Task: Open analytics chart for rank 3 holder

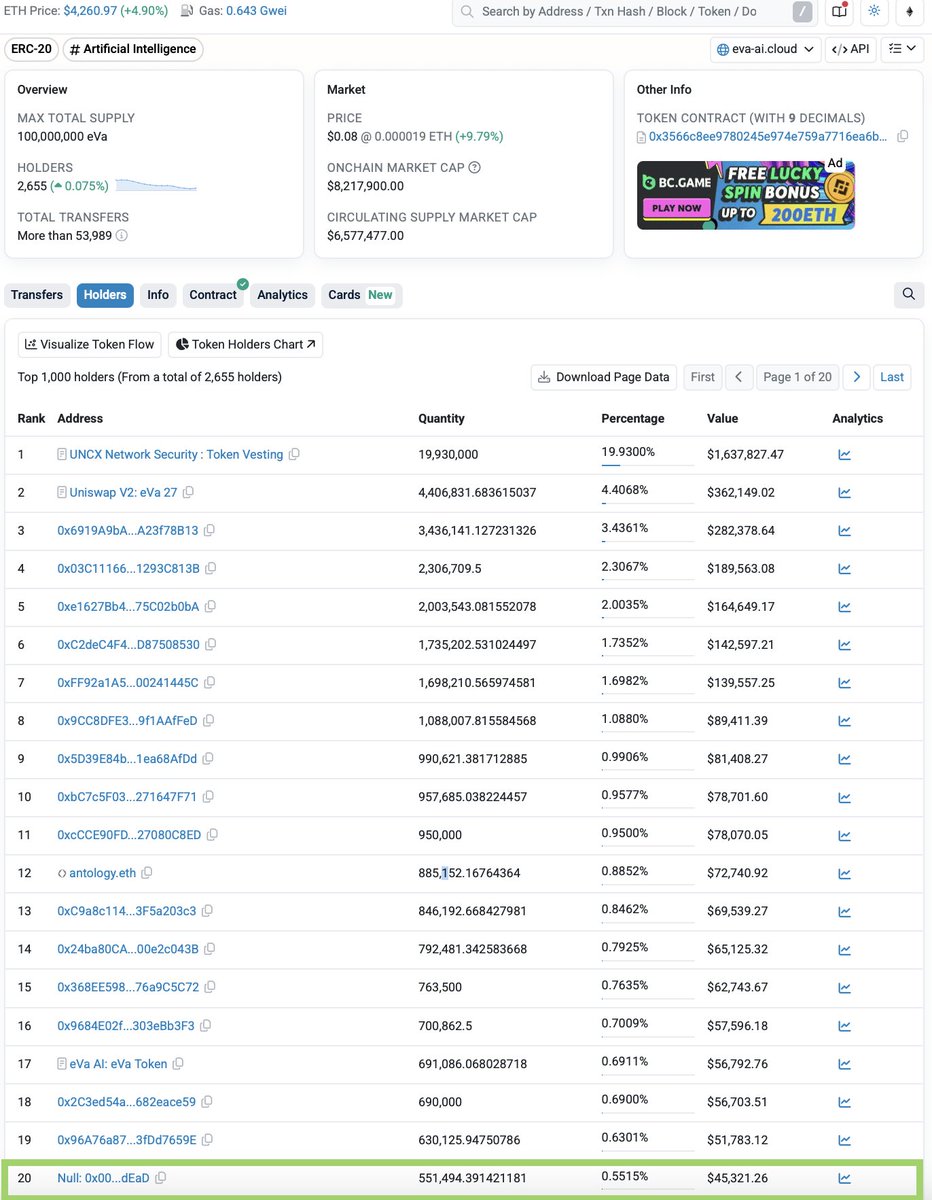Action: click(x=844, y=530)
